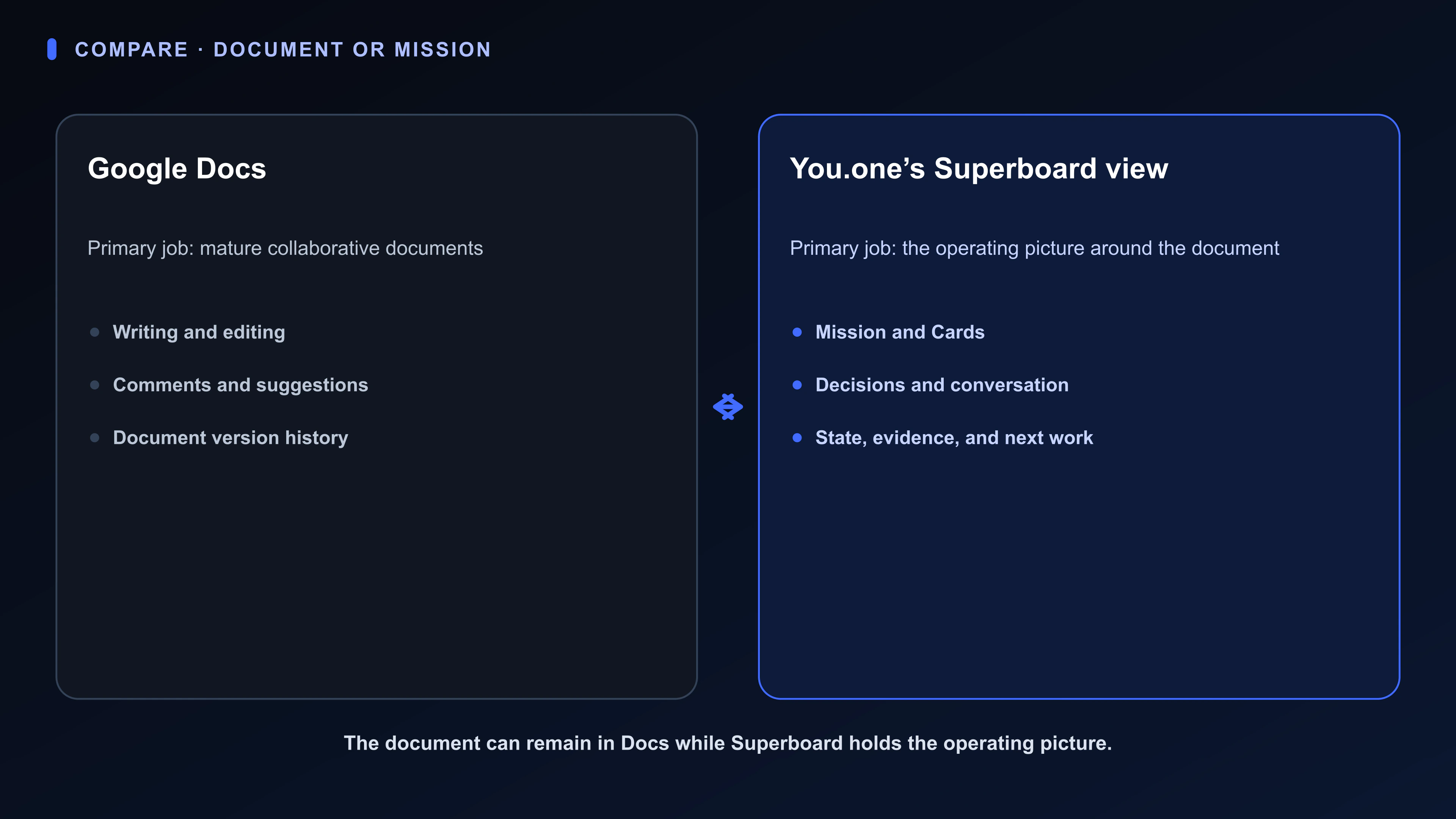The image size is (1456, 819).
Task: Click the operating picture around the document text
Action: pos(1090,249)
